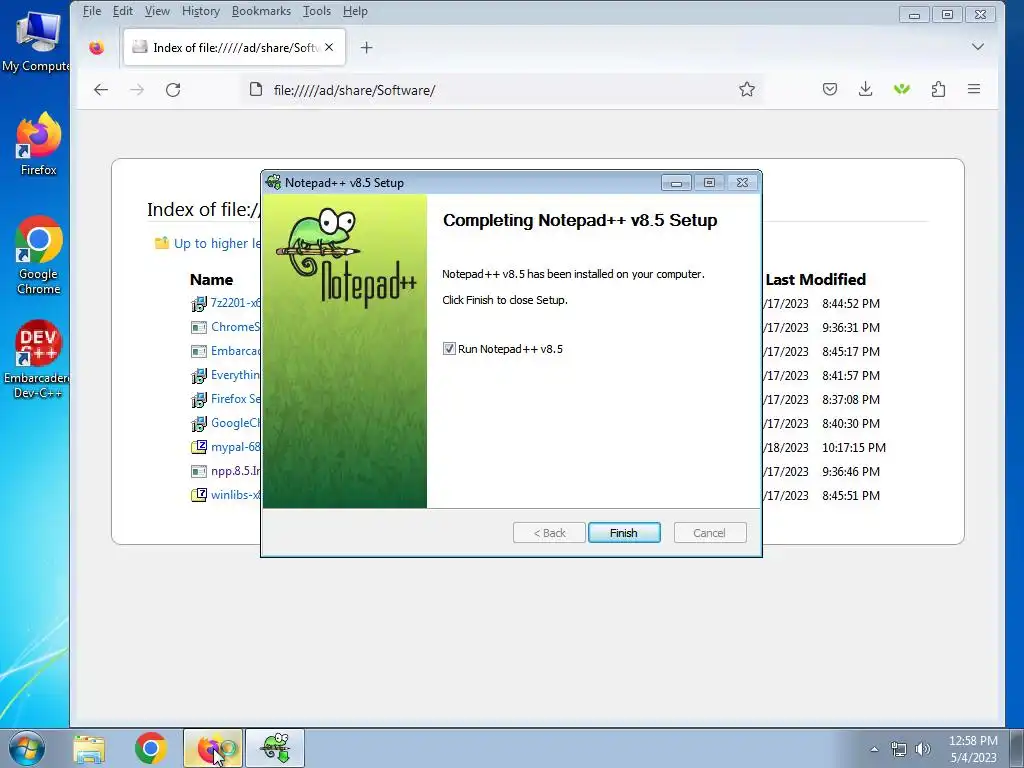Click the Firefox View icon
Screen dimensions: 1024x768
[x=97, y=48]
